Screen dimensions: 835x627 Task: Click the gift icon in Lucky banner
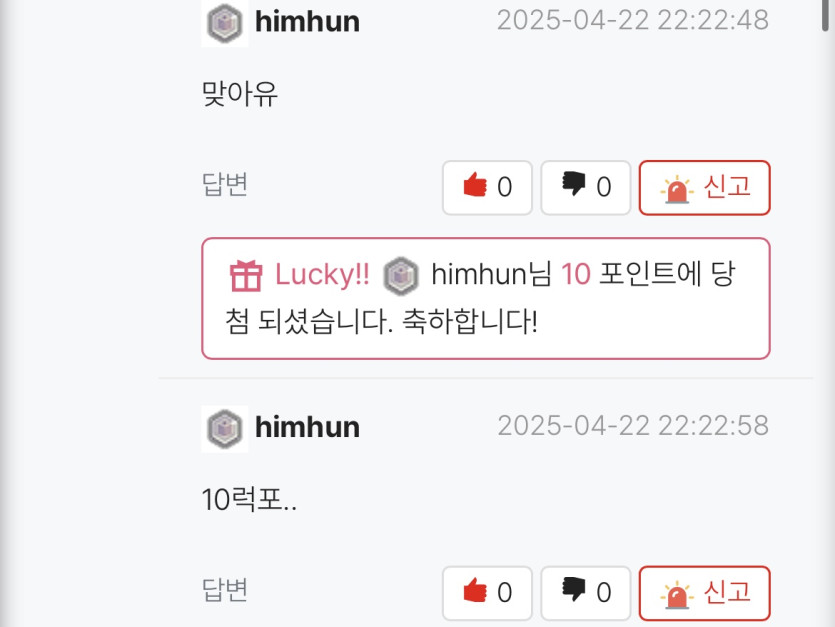click(x=245, y=275)
